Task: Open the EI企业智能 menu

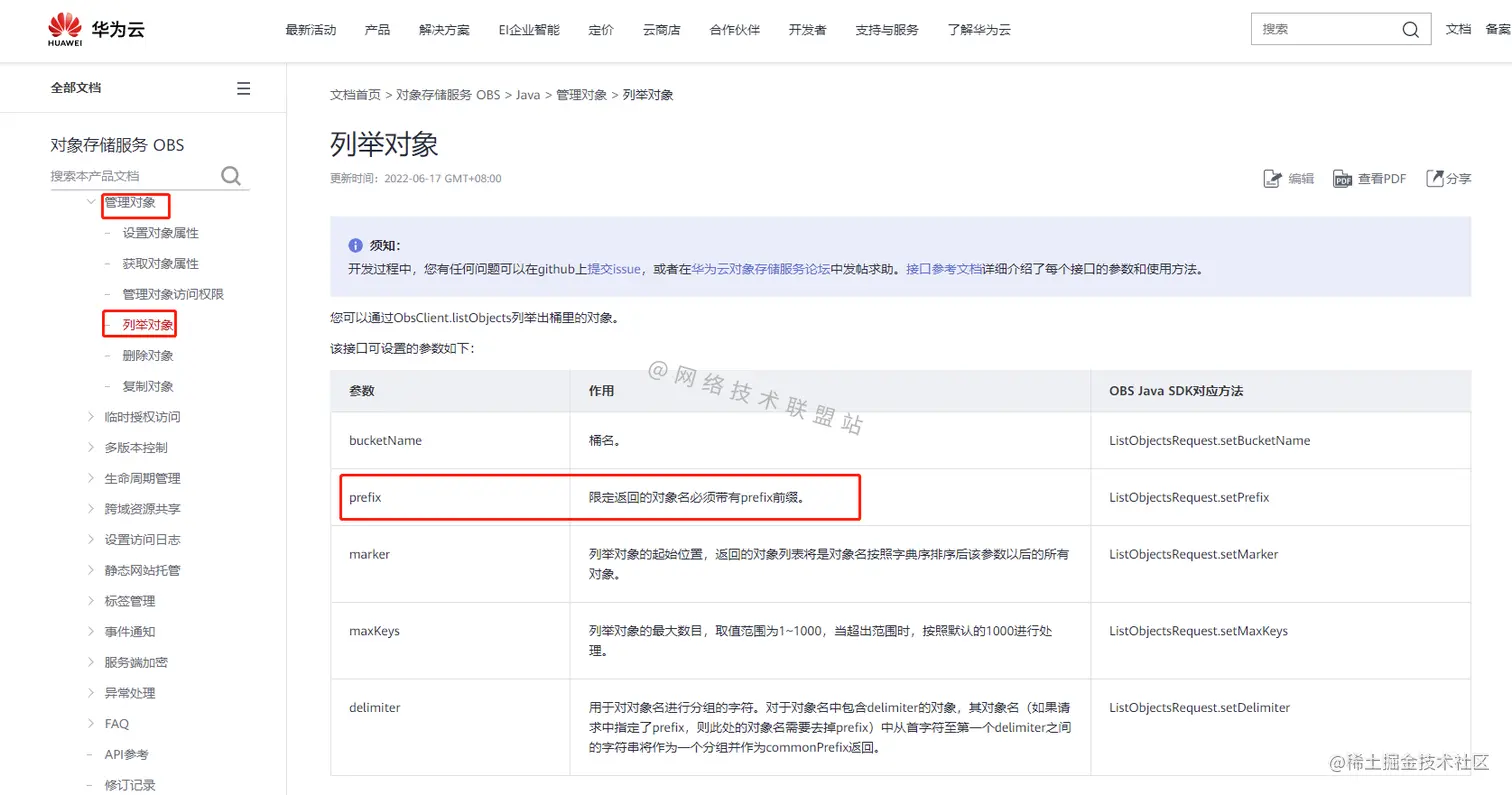Action: (529, 30)
